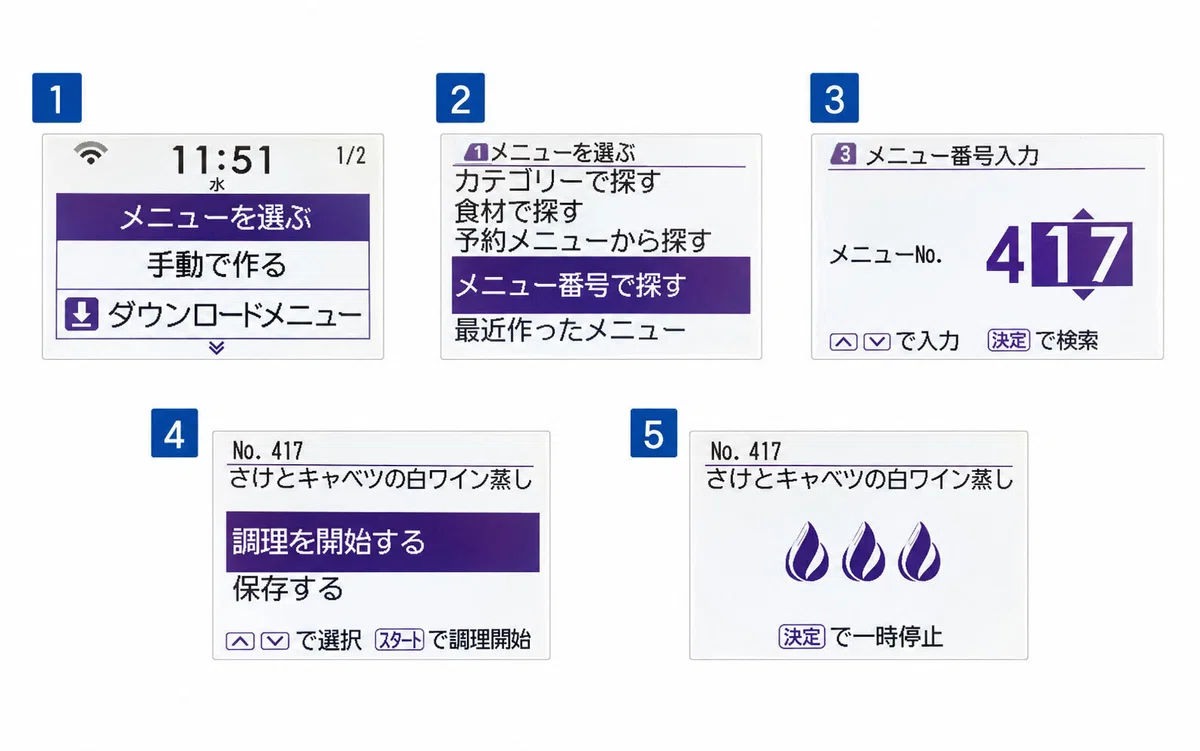The width and height of the screenshot is (1200, 751).
Task: Choose 予約メニューから探す
Action: pyautogui.click(x=583, y=241)
